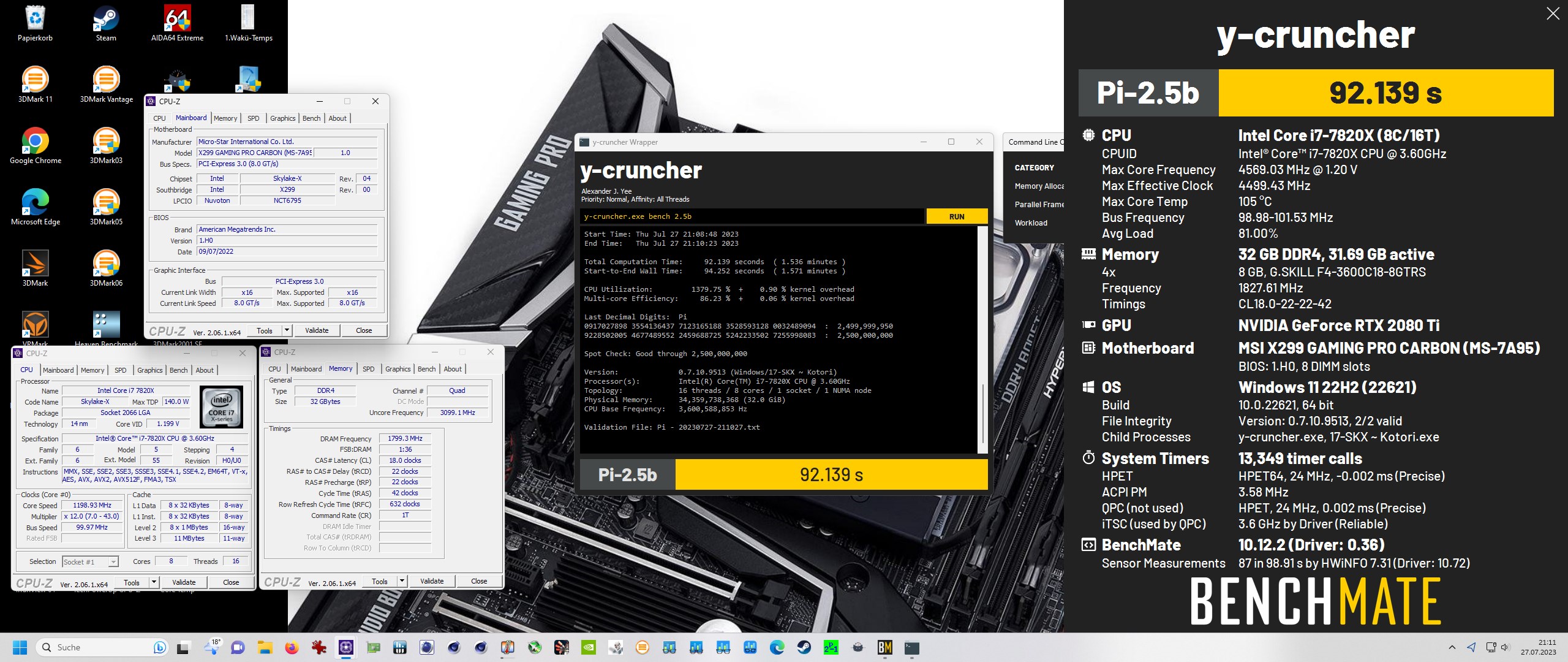Image resolution: width=1568 pixels, height=662 pixels.
Task: Open Tools dropdown arrow in CPU-Z Memory window
Action: click(x=402, y=581)
